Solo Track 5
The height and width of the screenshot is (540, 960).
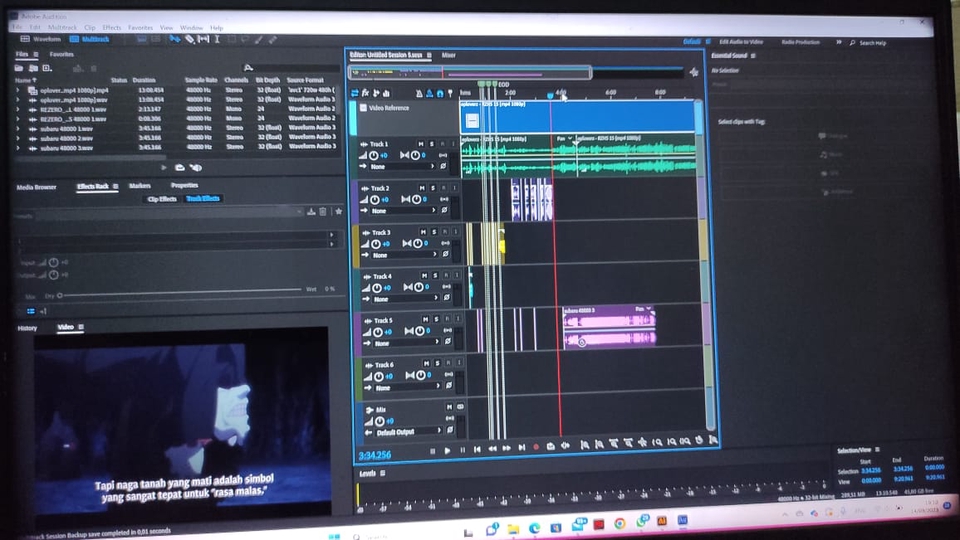(x=436, y=320)
